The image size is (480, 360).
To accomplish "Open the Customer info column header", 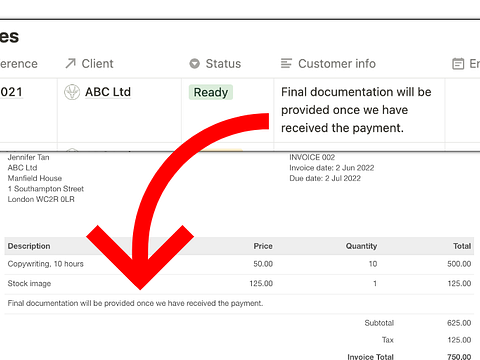I will click(x=328, y=63).
